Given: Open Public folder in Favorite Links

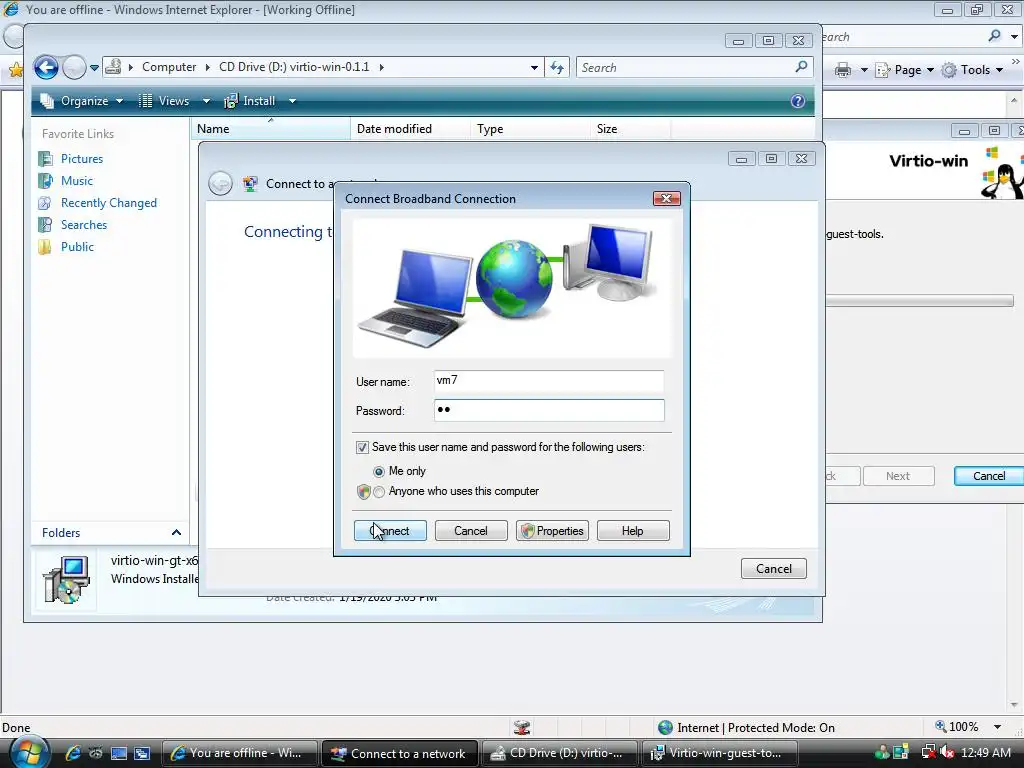Looking at the screenshot, I should (x=77, y=247).
